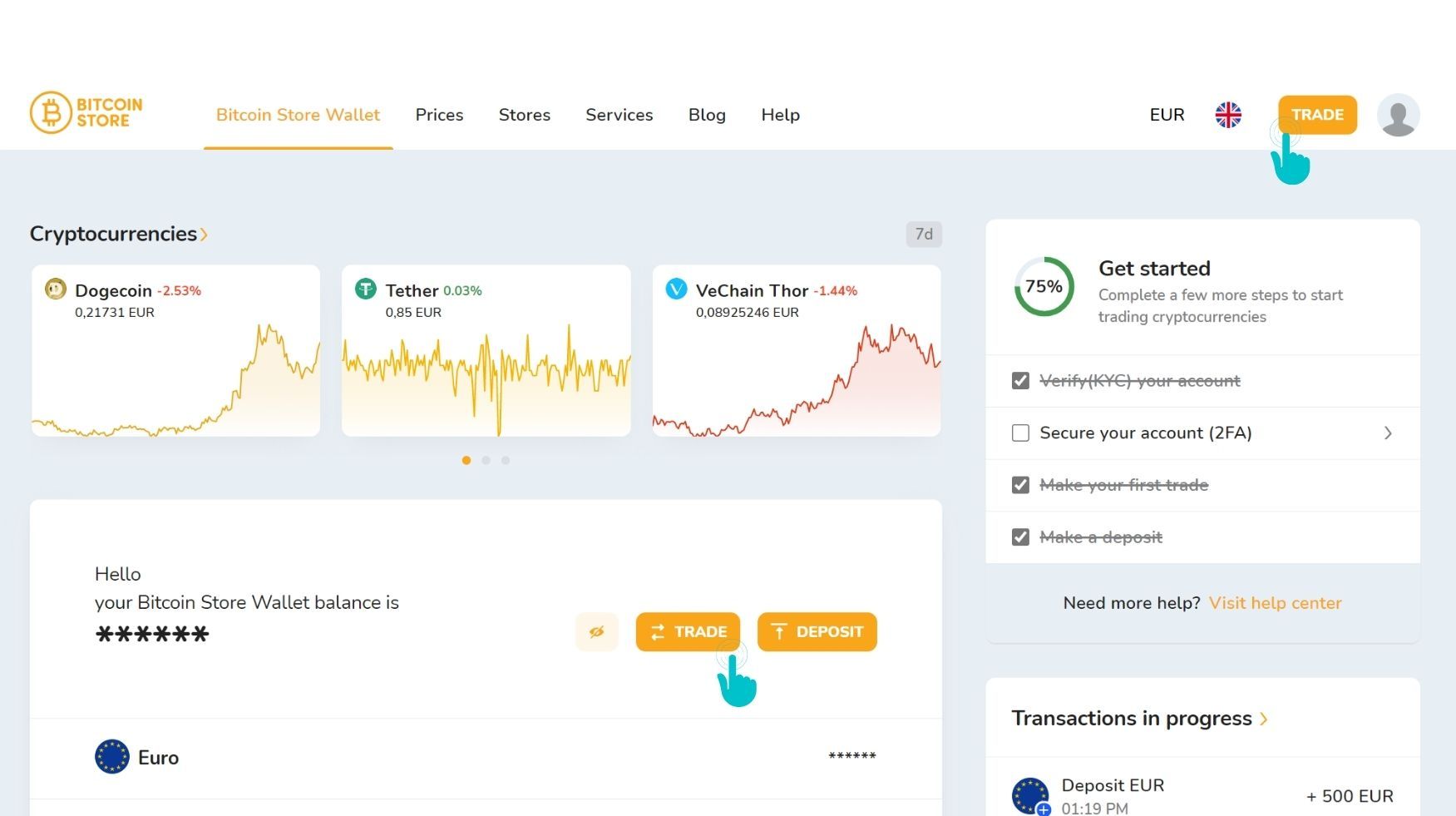The height and width of the screenshot is (816, 1456).
Task: Check the Secure your account (2FA) box
Action: (1020, 433)
